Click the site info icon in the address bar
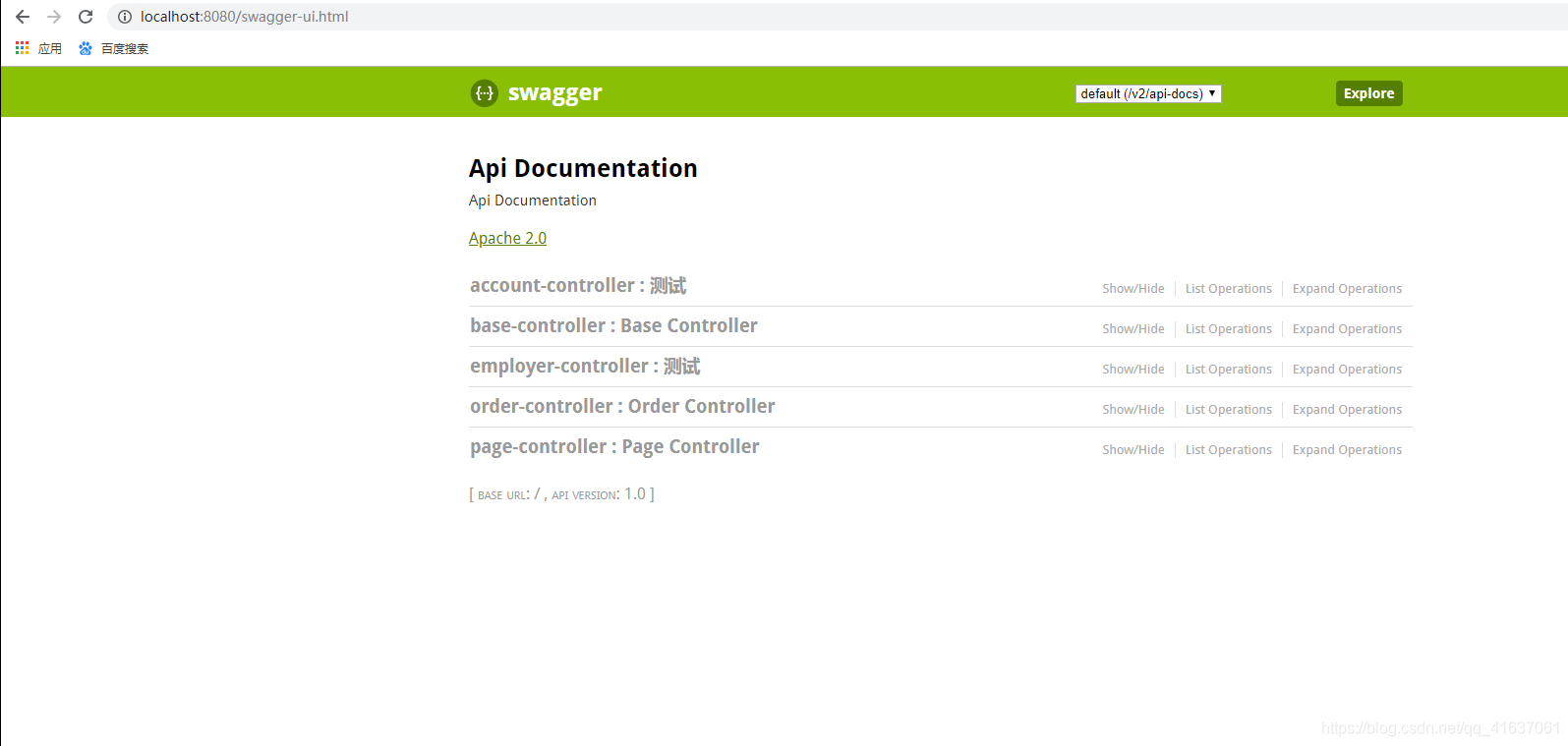 tap(125, 17)
